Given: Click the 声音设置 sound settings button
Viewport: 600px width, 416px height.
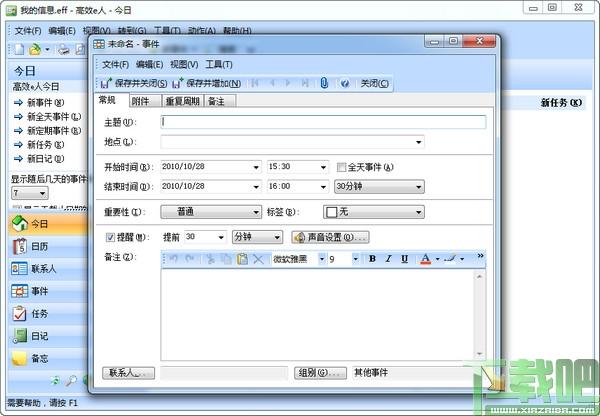Looking at the screenshot, I should click(x=330, y=238).
